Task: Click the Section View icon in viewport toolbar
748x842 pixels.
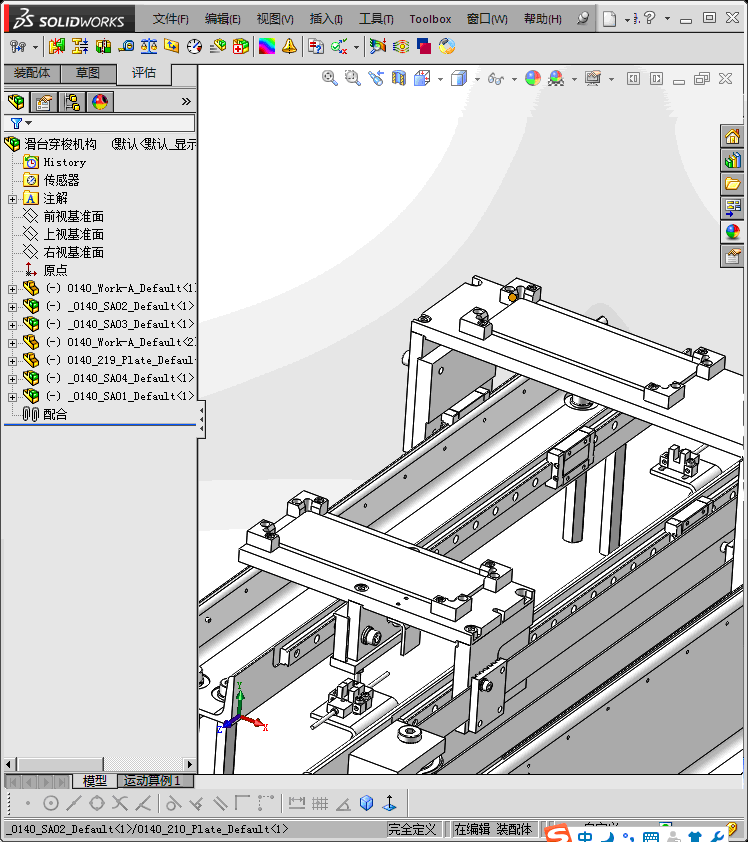Action: (x=399, y=78)
